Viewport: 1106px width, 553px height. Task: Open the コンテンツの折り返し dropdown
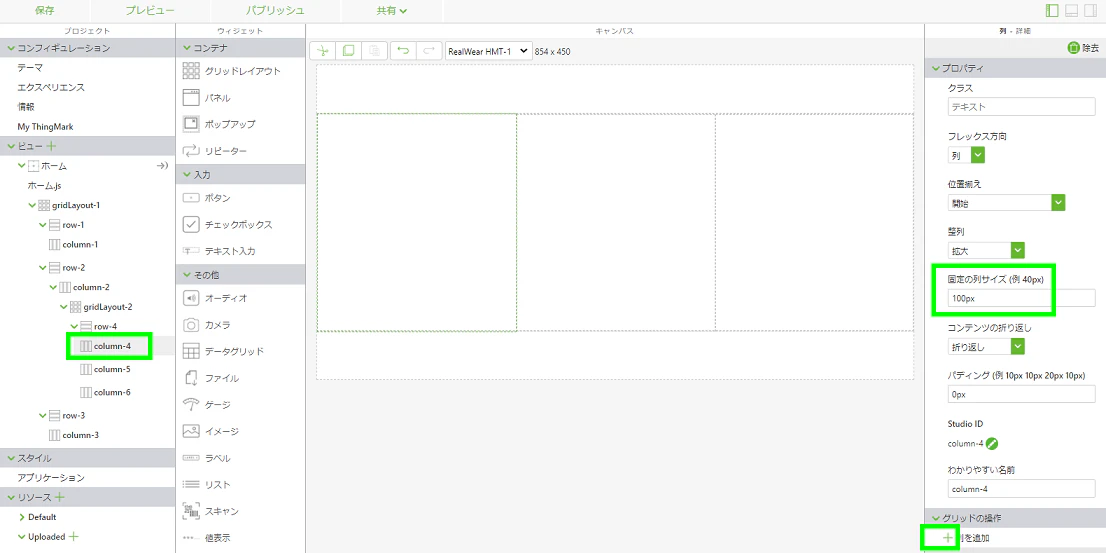pyautogui.click(x=1017, y=346)
